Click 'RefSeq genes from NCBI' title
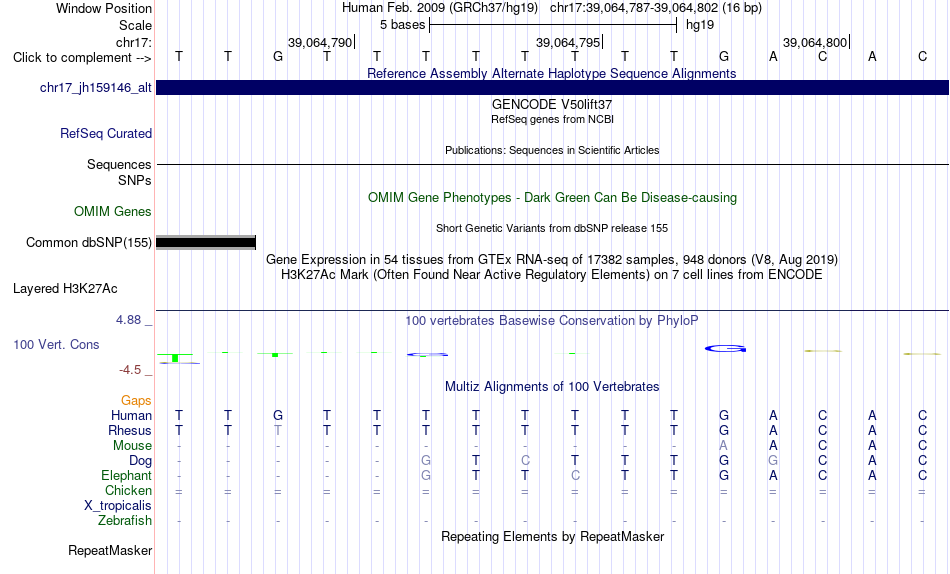Screen dimensions: 950x574 tap(553, 119)
